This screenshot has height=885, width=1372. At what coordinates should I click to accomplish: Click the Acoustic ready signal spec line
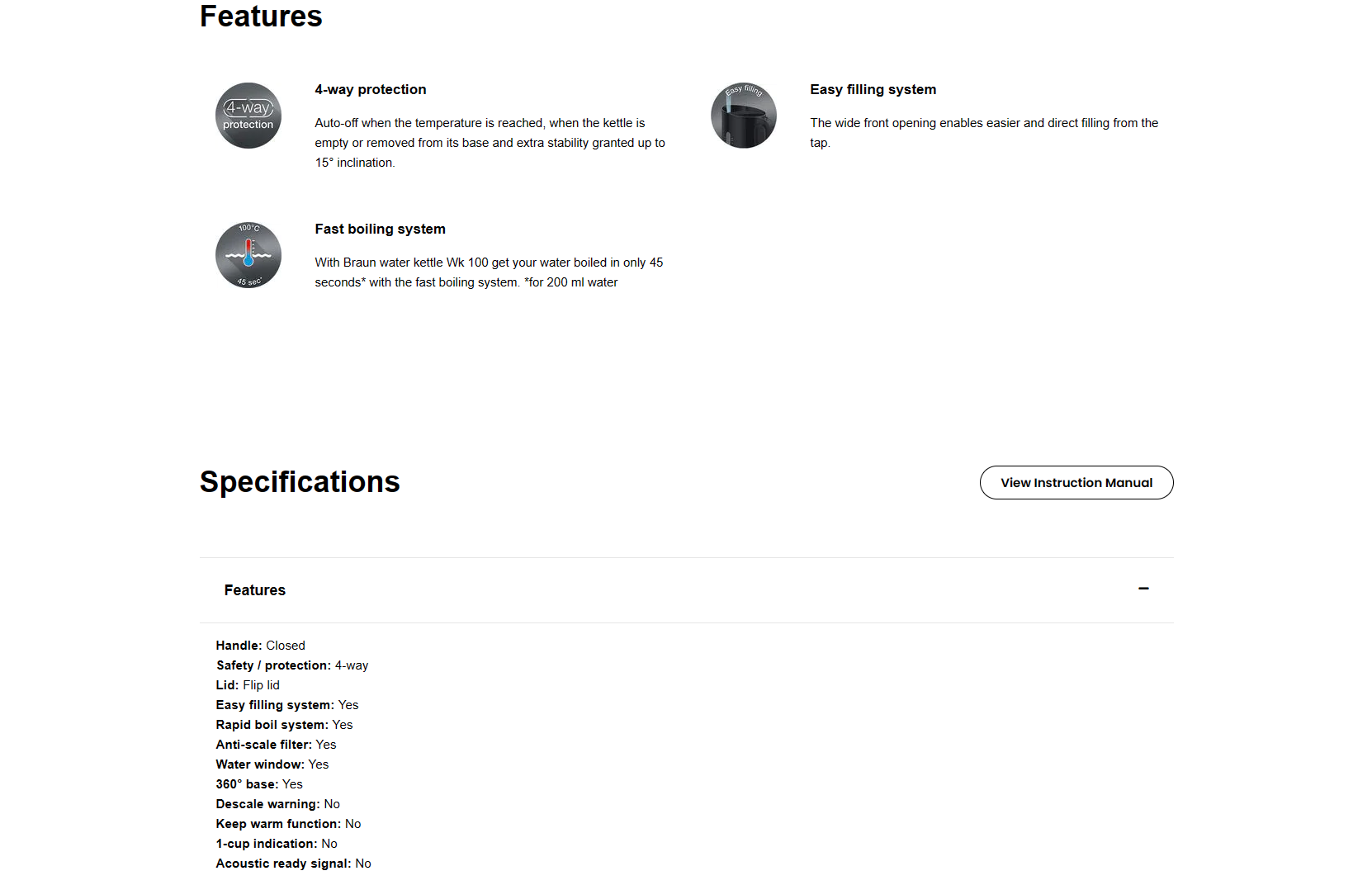pos(294,864)
